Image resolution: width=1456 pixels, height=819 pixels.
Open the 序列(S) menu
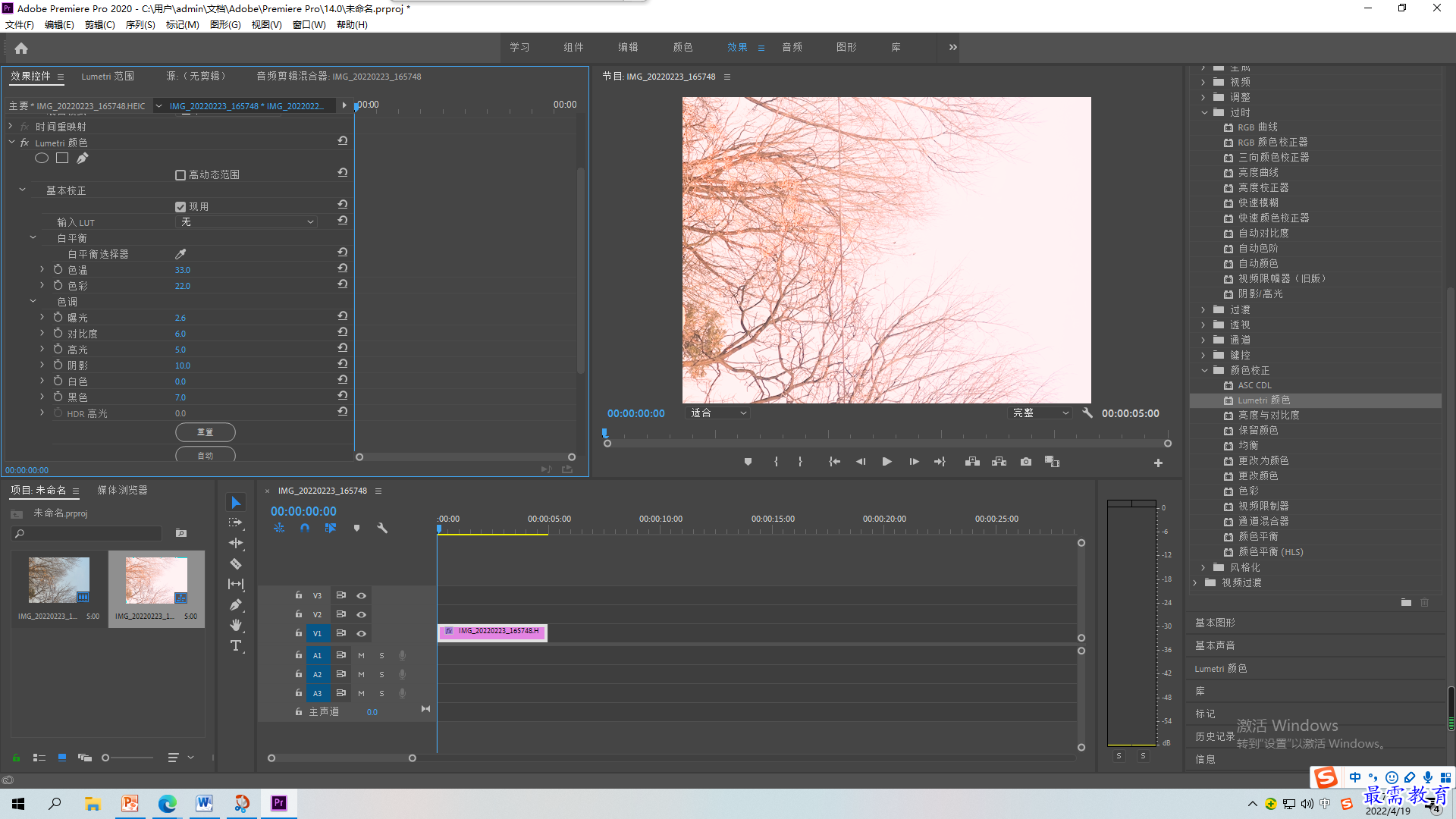tap(140, 25)
